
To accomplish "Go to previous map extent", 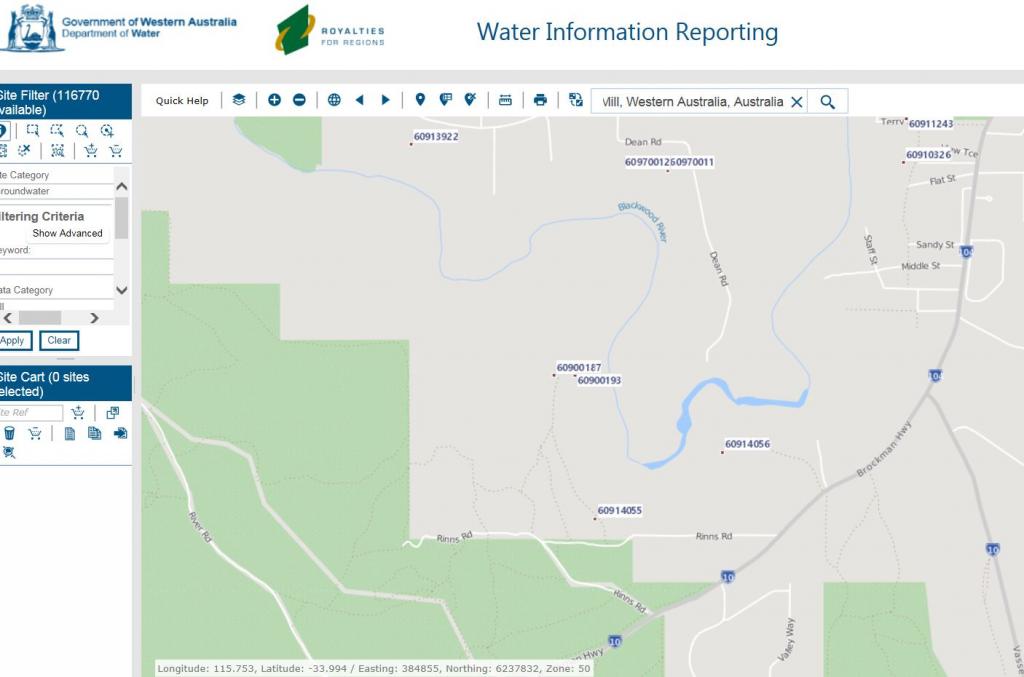I will click(360, 100).
